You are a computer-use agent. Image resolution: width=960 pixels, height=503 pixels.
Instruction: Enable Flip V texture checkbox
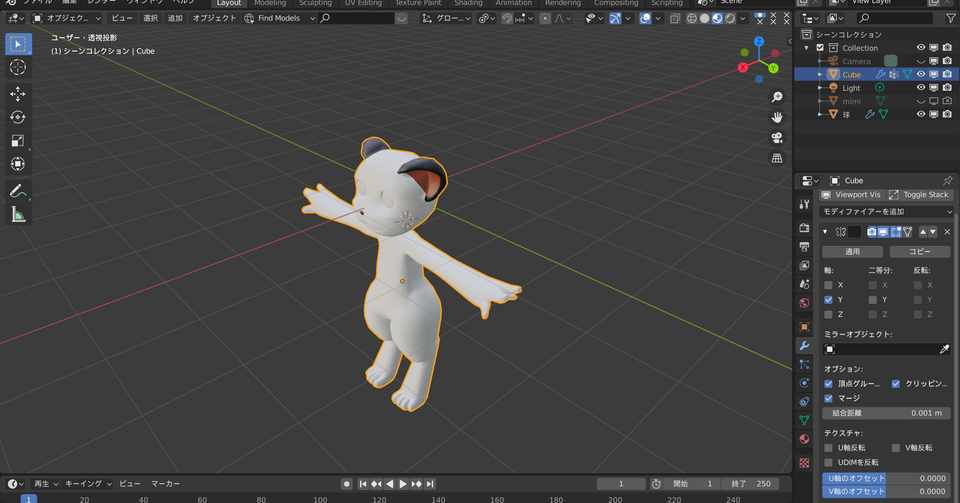click(x=896, y=448)
